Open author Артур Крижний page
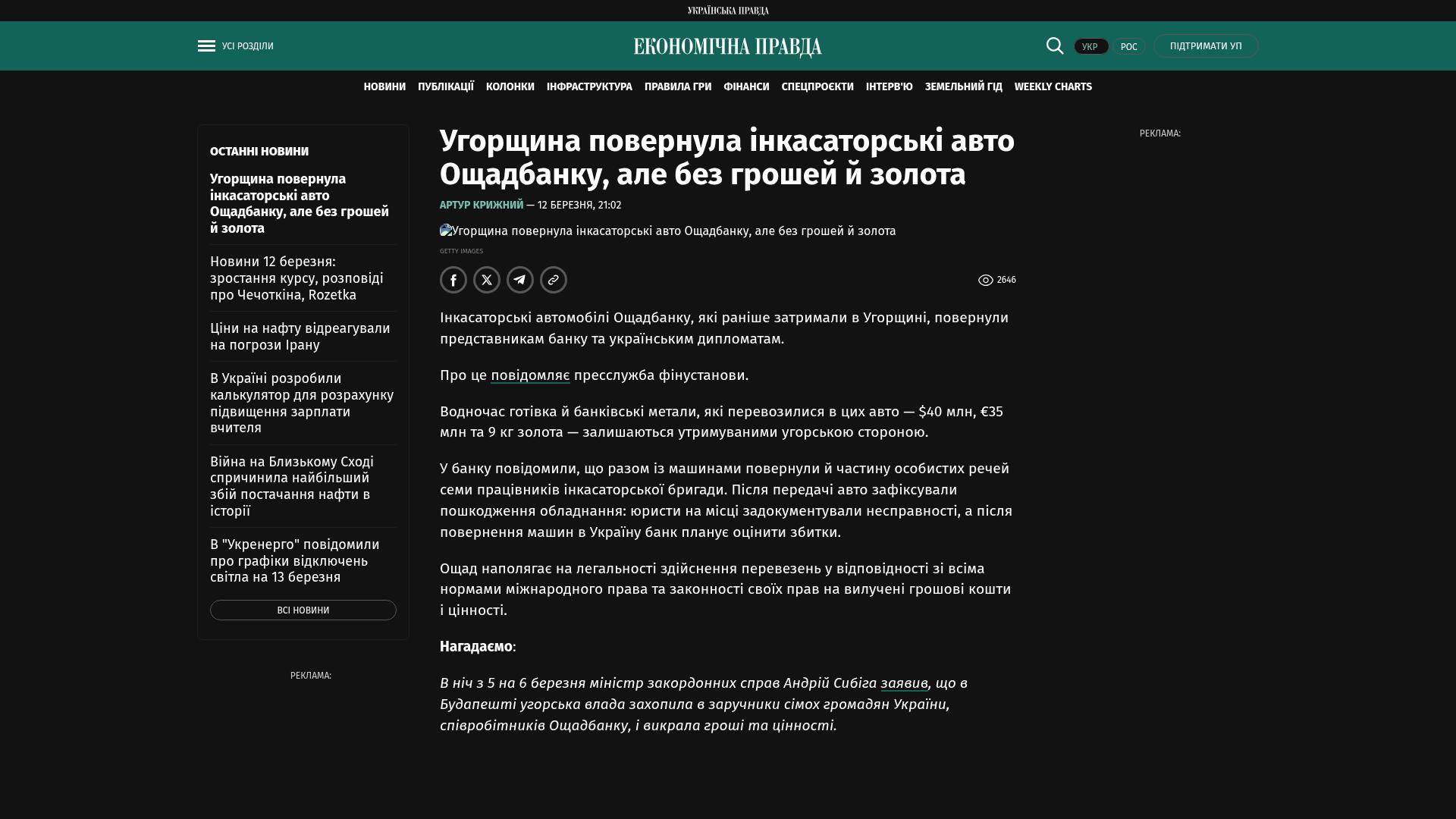 pyautogui.click(x=482, y=206)
